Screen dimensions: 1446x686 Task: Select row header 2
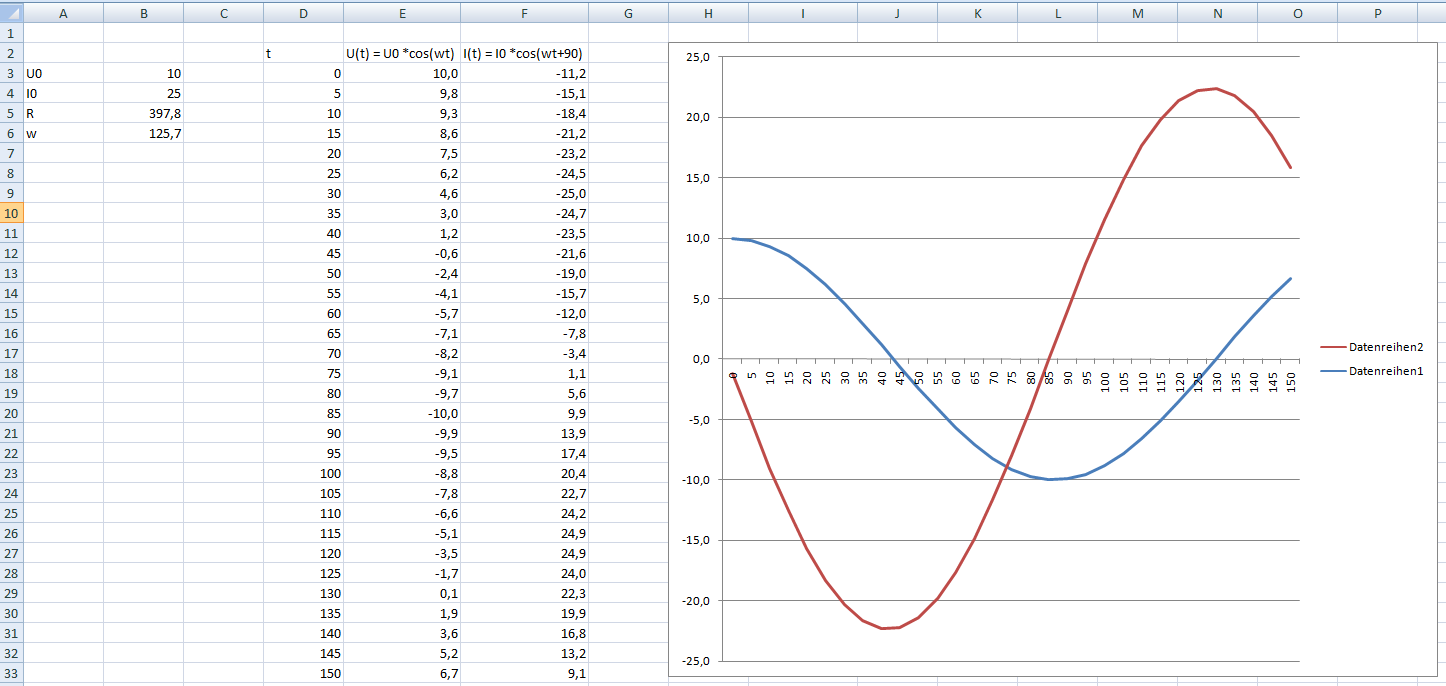11,53
